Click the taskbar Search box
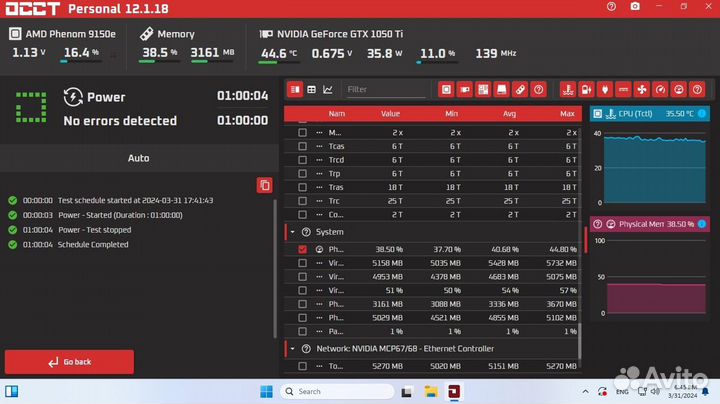This screenshot has width=720, height=404. (337, 392)
